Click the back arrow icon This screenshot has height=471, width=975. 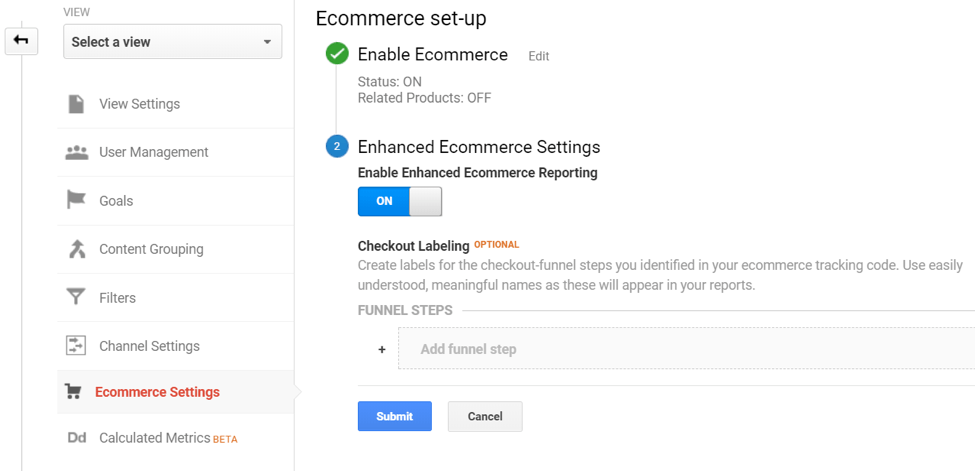[x=21, y=41]
